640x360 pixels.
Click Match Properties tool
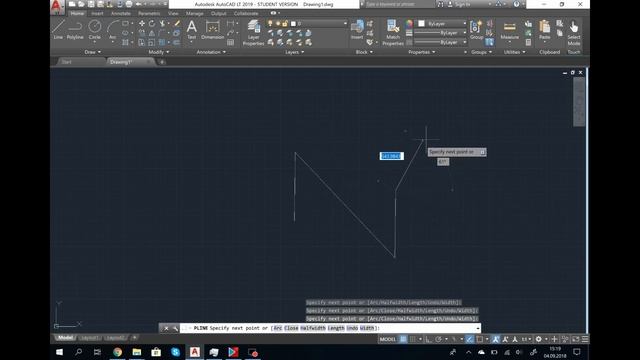pos(393,32)
